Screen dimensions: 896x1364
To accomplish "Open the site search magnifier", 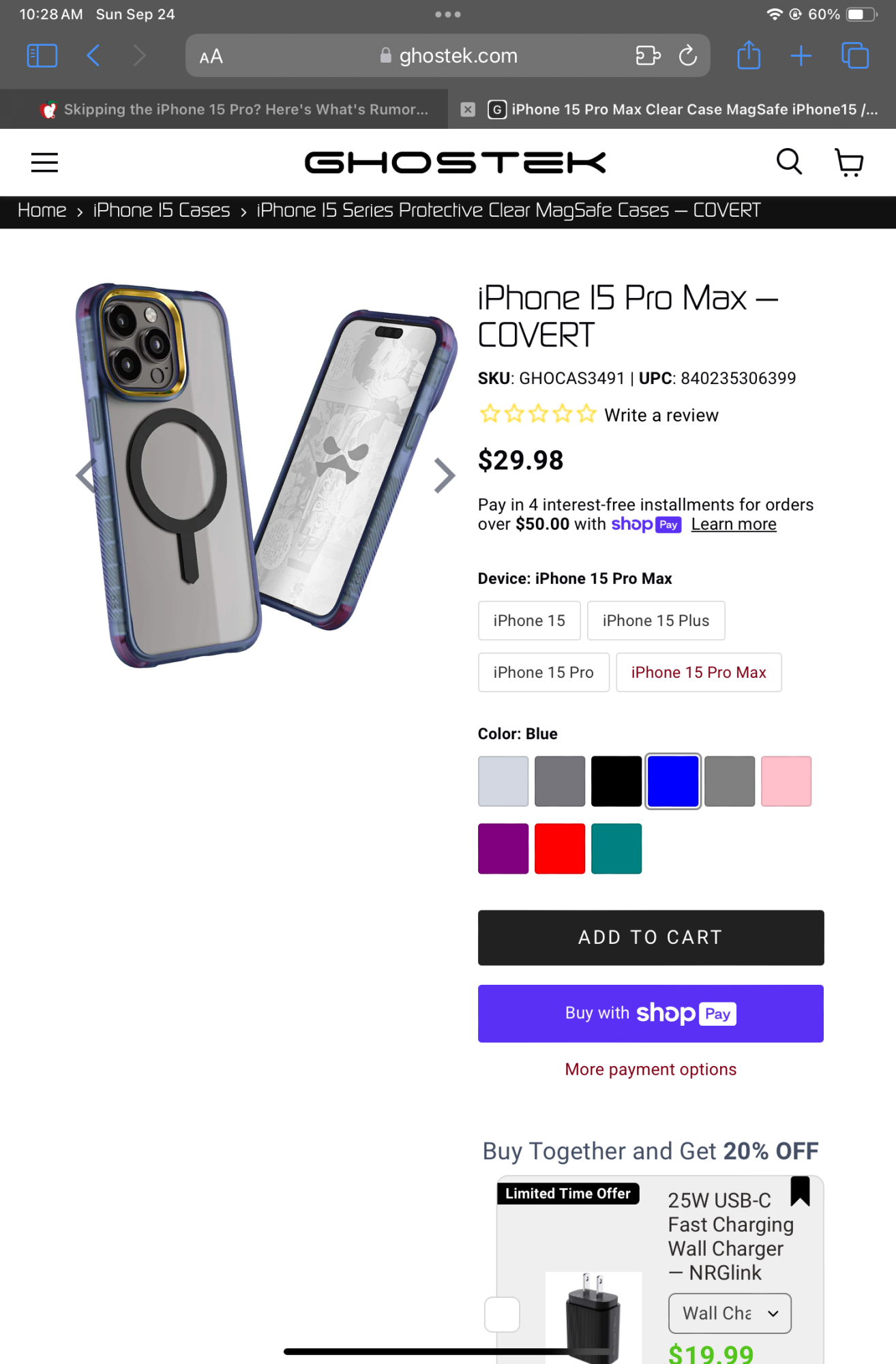I will pos(789,162).
